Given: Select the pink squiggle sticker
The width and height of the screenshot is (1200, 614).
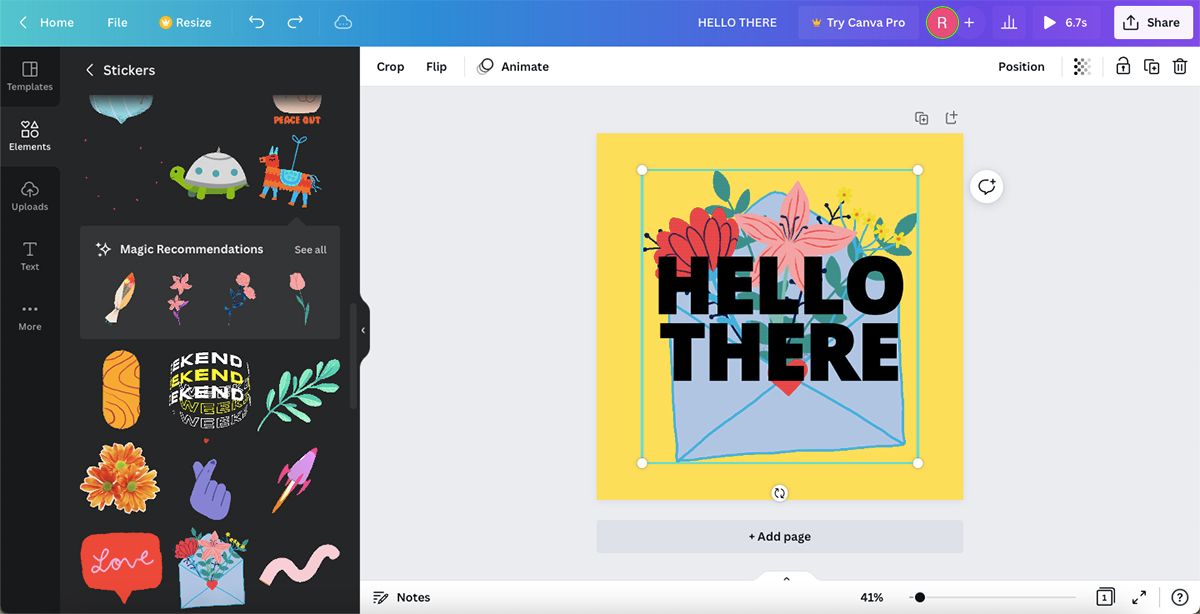Looking at the screenshot, I should point(299,565).
